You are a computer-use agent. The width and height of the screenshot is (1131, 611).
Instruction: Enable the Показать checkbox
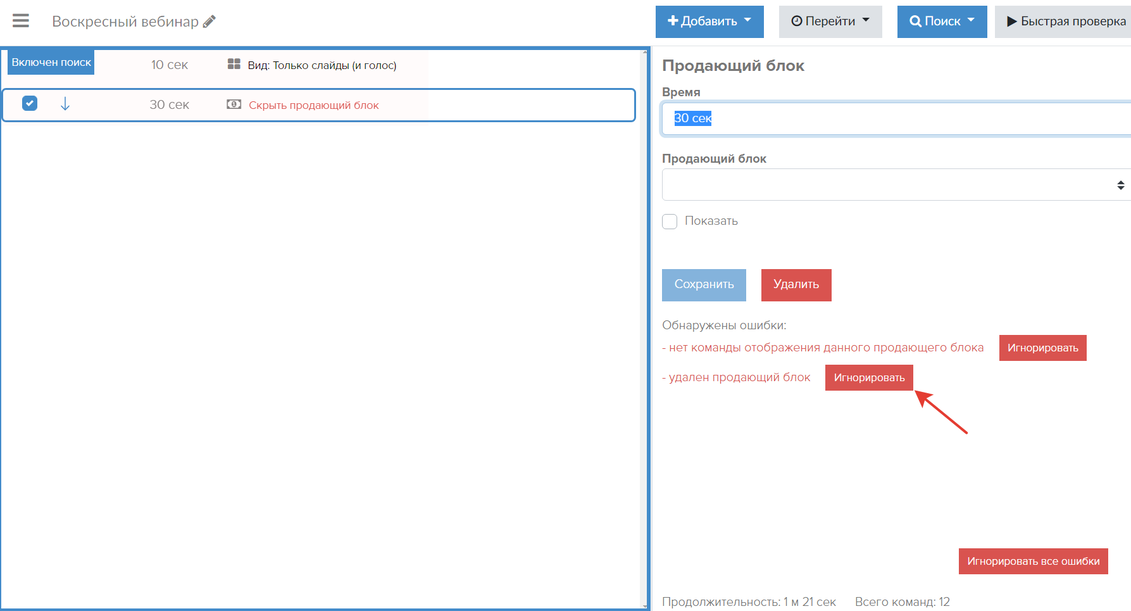670,221
